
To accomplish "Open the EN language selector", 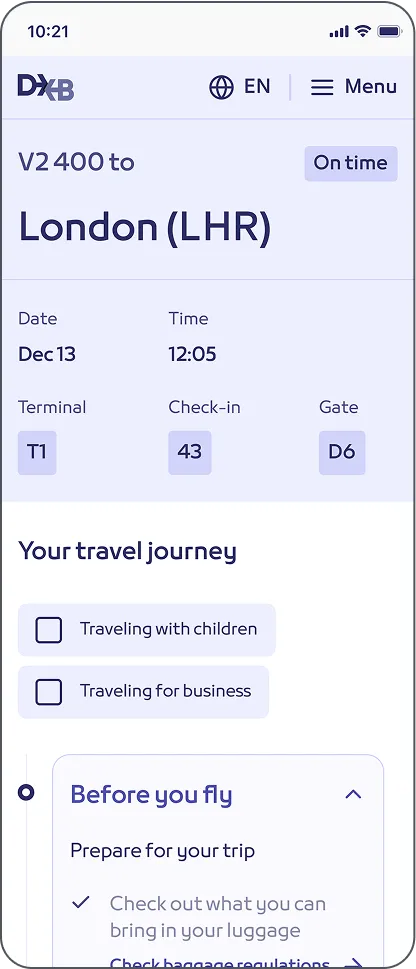I will [x=257, y=87].
